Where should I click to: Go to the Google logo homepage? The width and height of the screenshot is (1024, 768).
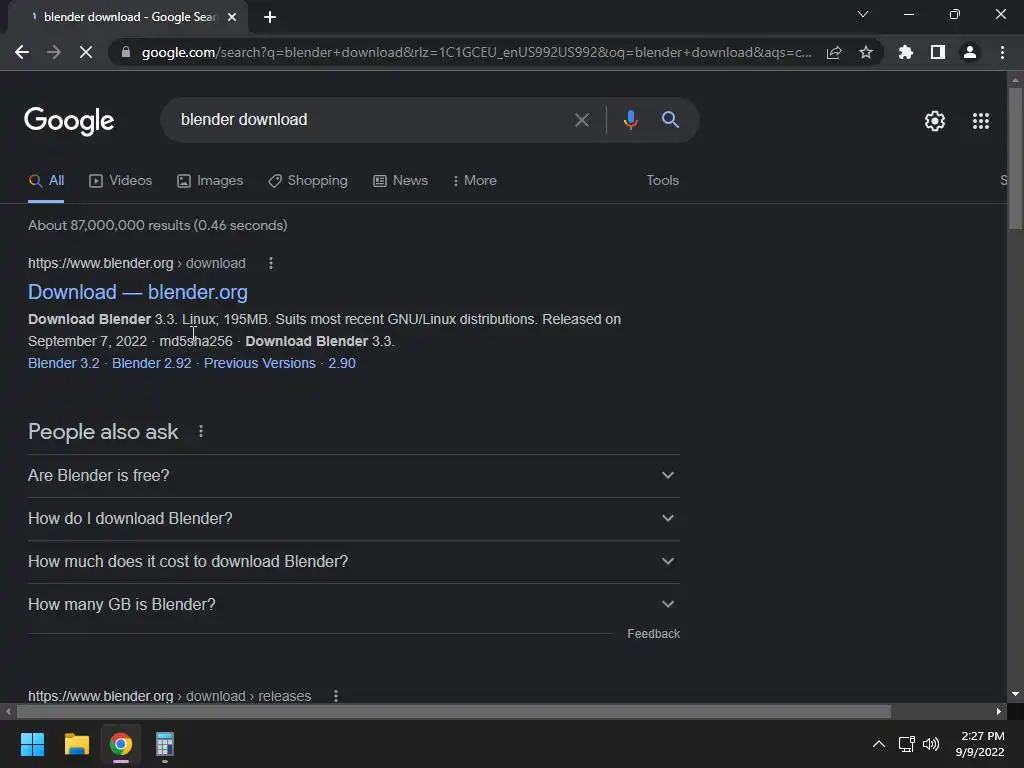click(69, 121)
